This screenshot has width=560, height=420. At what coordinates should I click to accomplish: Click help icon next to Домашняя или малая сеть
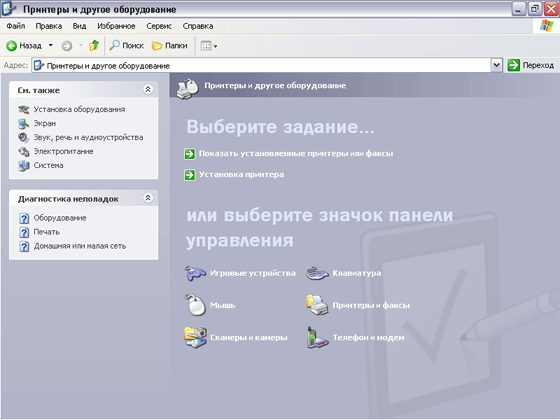pyautogui.click(x=24, y=246)
